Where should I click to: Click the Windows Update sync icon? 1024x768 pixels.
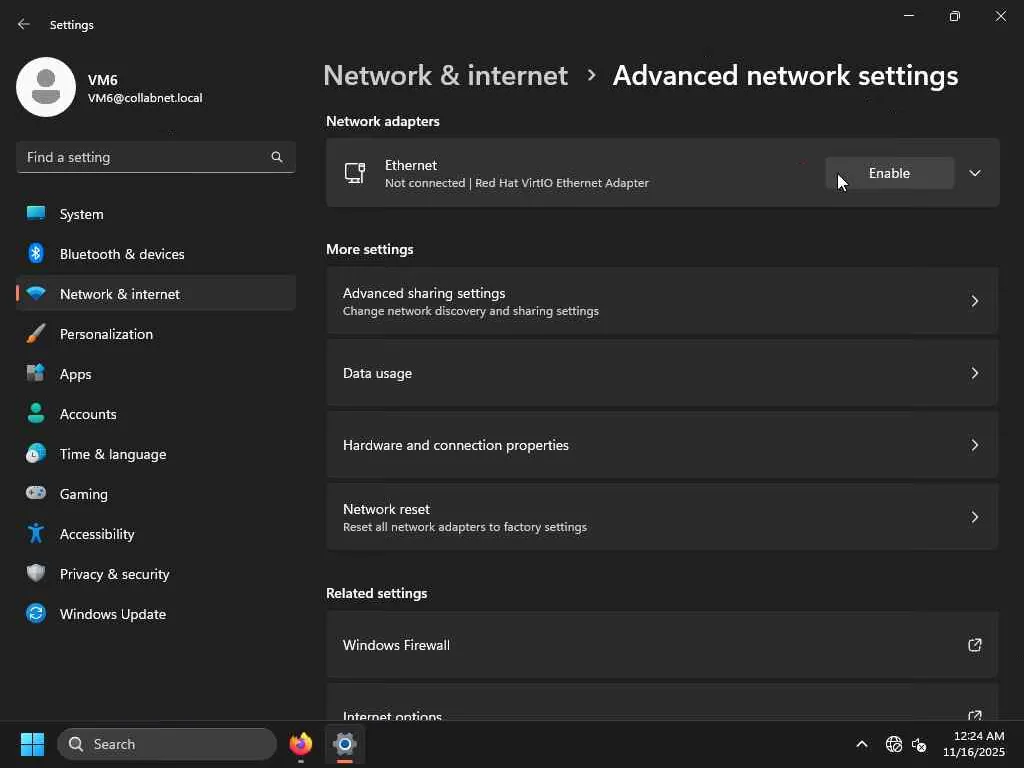coord(36,614)
